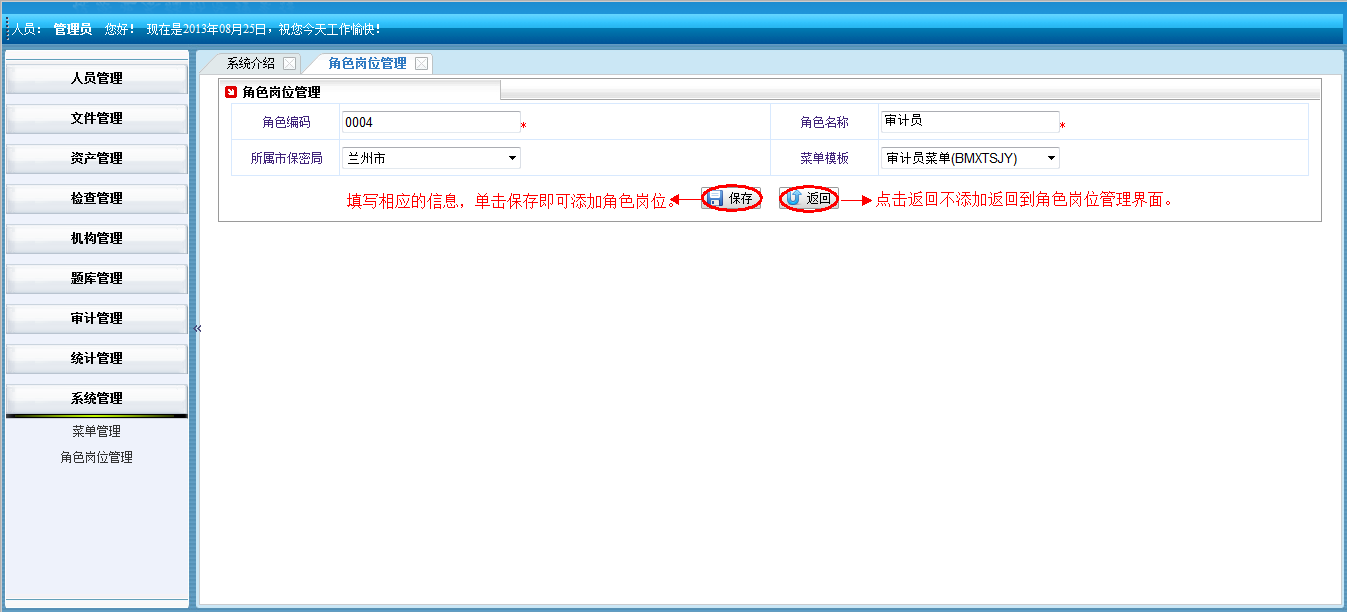Image resolution: width=1347 pixels, height=612 pixels.
Task: Click the 角色名称 input field
Action: 970,122
